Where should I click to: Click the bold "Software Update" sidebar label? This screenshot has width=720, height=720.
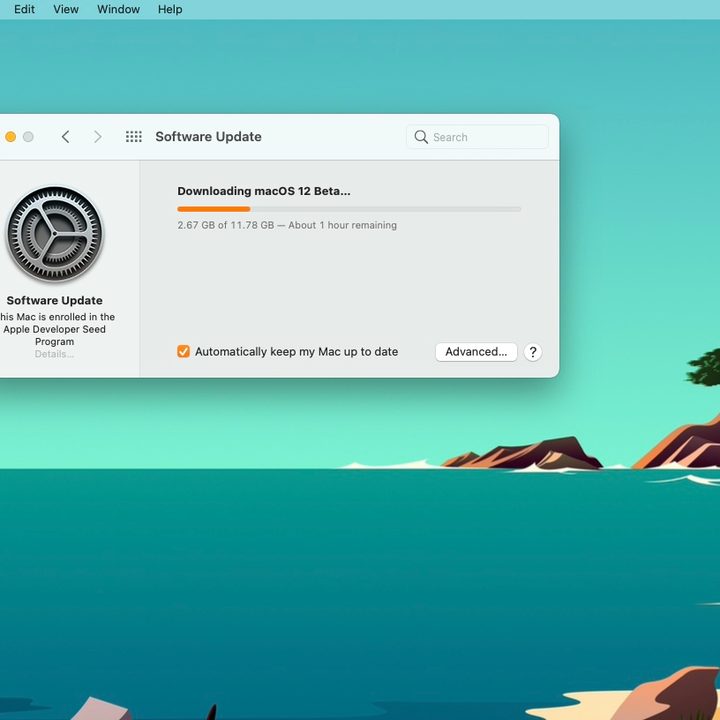54,300
